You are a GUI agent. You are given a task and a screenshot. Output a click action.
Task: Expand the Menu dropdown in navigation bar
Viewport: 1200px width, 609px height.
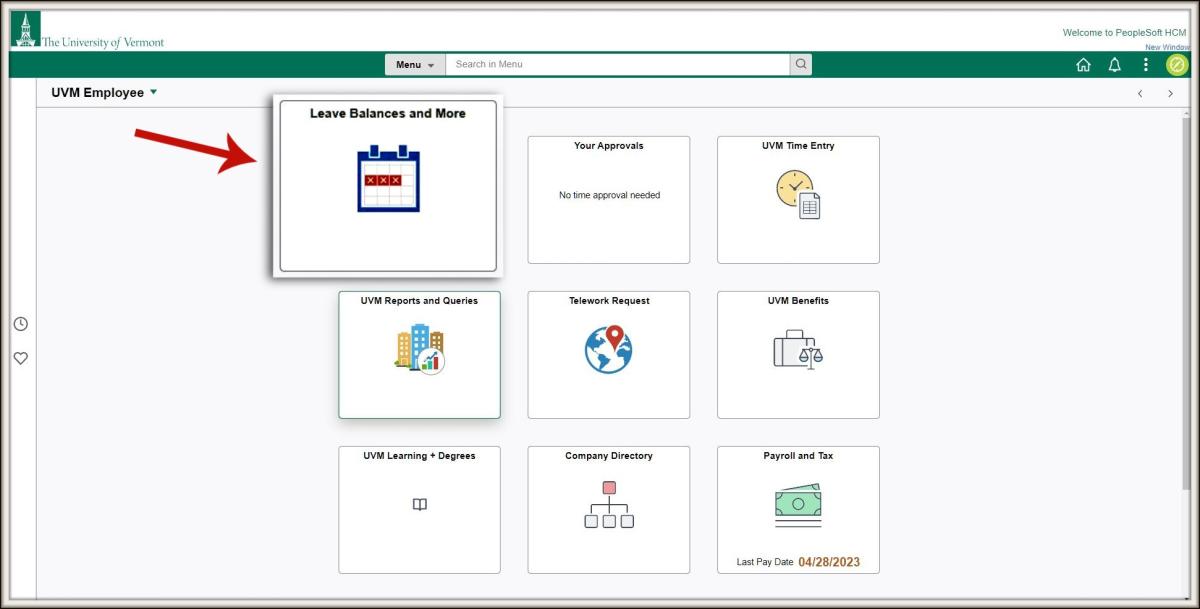pyautogui.click(x=414, y=64)
